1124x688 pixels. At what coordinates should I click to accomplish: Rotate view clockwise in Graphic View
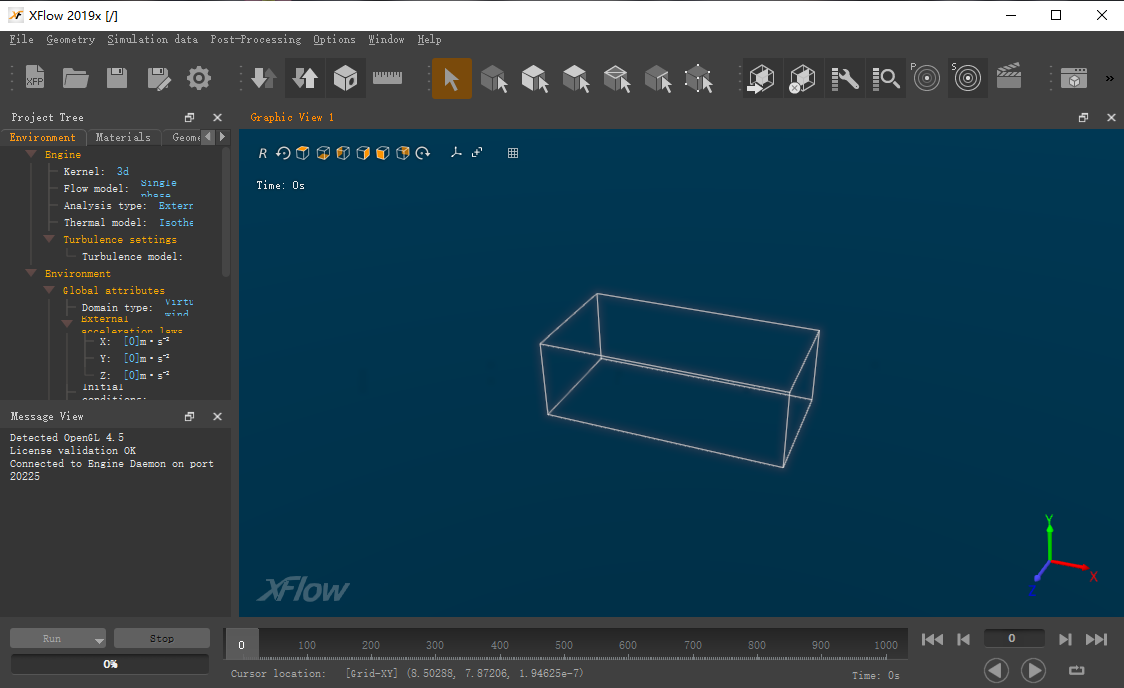423,153
